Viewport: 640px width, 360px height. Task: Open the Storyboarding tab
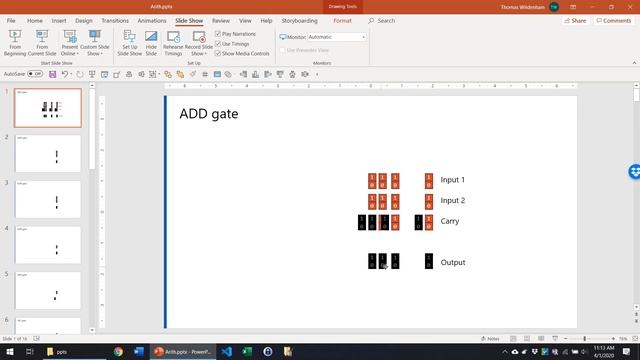(x=299, y=20)
